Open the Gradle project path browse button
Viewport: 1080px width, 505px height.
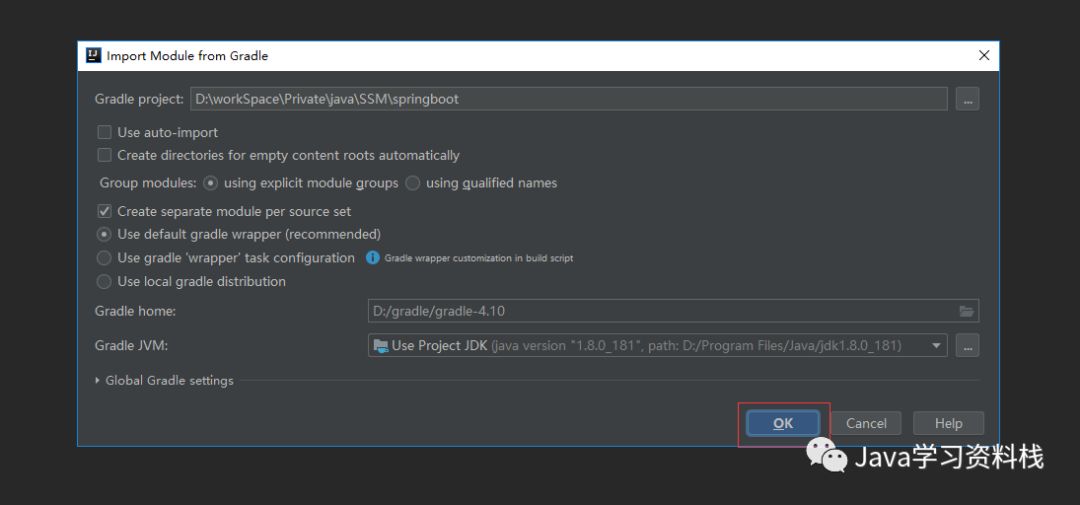pos(967,99)
